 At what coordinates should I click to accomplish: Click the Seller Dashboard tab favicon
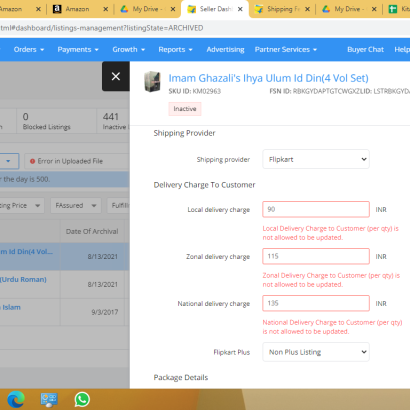(192, 9)
